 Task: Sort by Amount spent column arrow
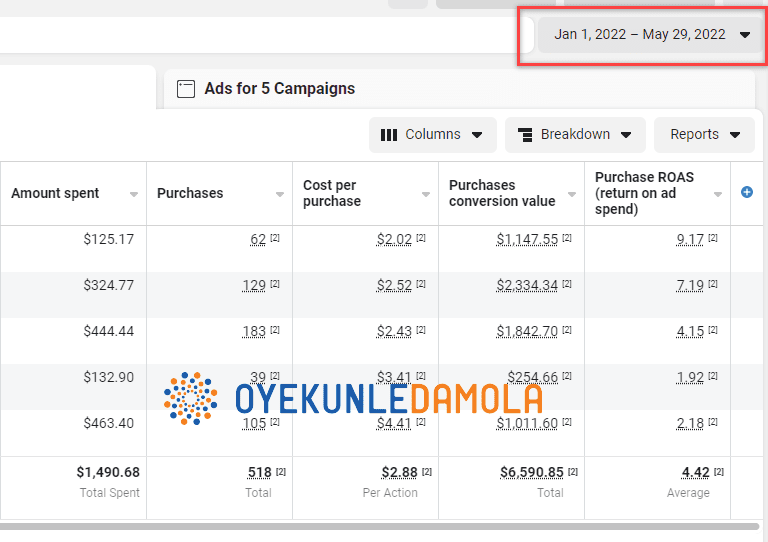pos(134,194)
